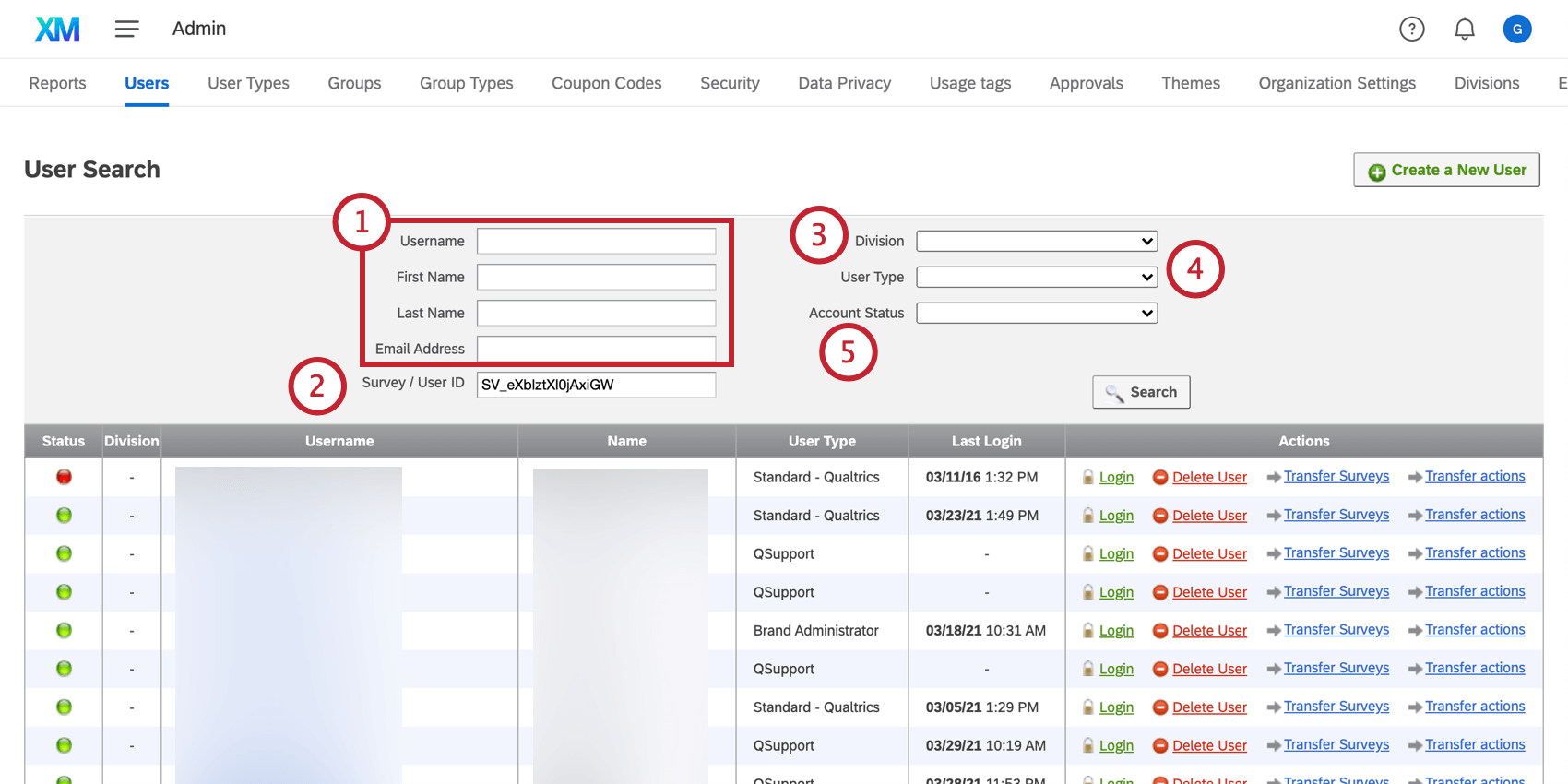Image resolution: width=1568 pixels, height=784 pixels.
Task: Click Transfer Surveys for the Brand Administrator row
Action: pyautogui.click(x=1336, y=630)
